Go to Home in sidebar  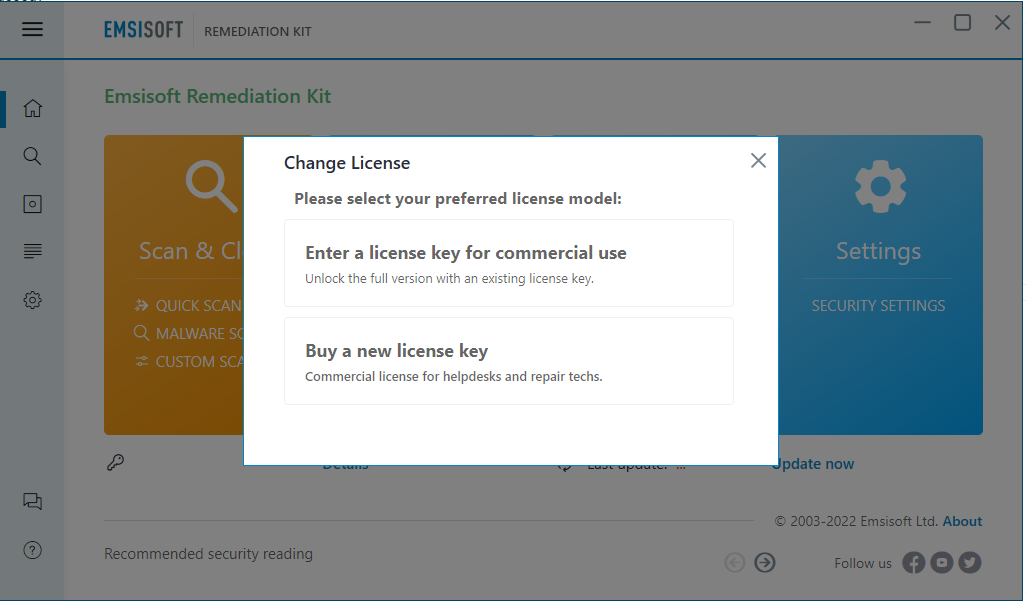point(32,108)
